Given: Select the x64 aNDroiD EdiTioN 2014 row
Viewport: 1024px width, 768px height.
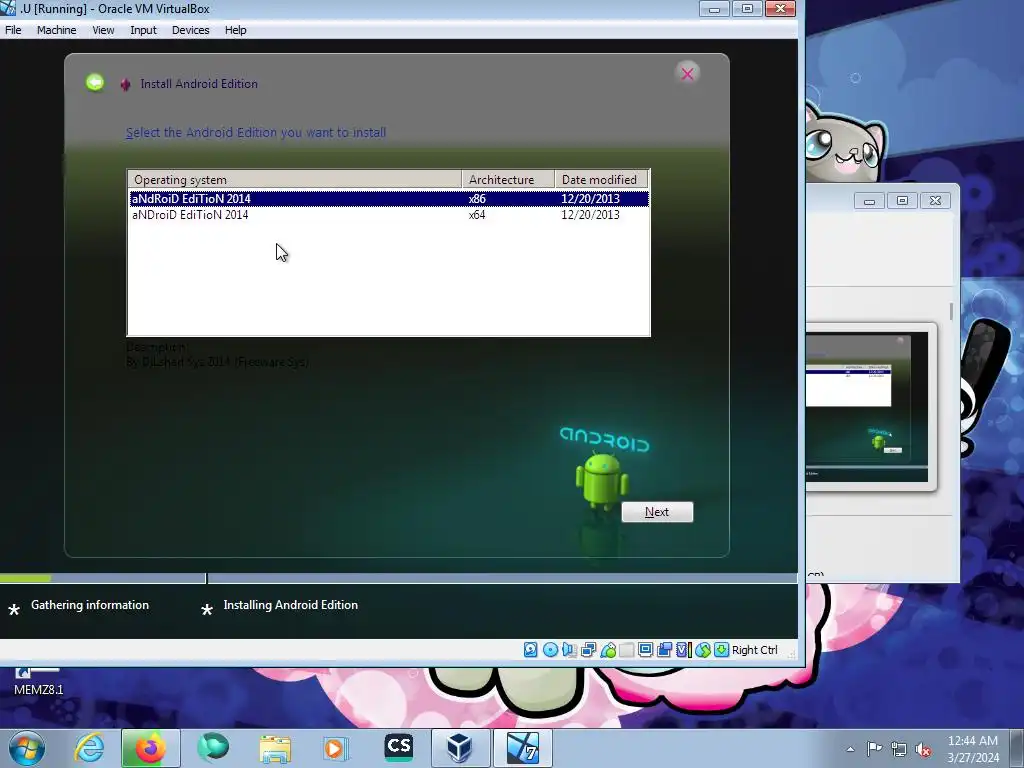Looking at the screenshot, I should 389,215.
